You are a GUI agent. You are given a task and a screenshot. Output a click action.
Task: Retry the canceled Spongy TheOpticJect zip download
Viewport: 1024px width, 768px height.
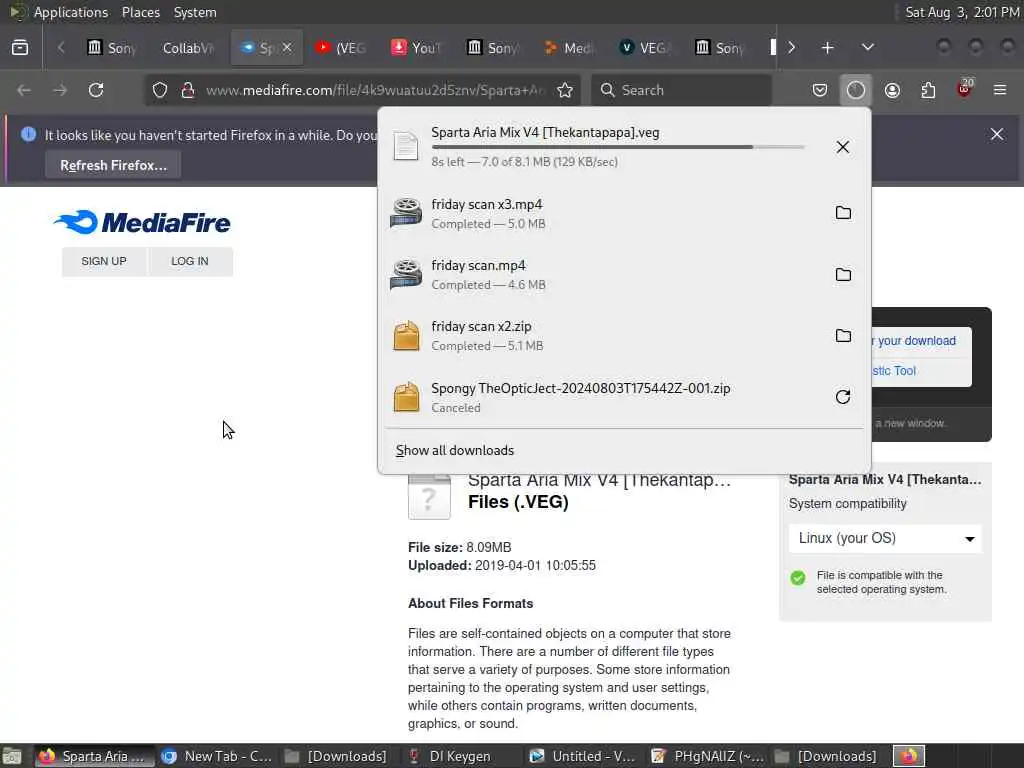(843, 397)
